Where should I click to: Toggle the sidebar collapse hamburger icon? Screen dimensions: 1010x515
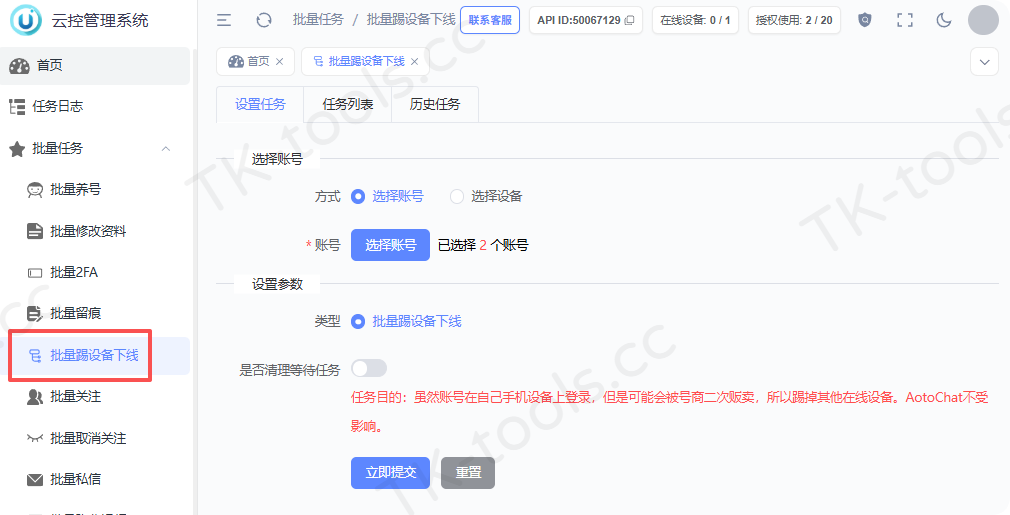point(224,20)
